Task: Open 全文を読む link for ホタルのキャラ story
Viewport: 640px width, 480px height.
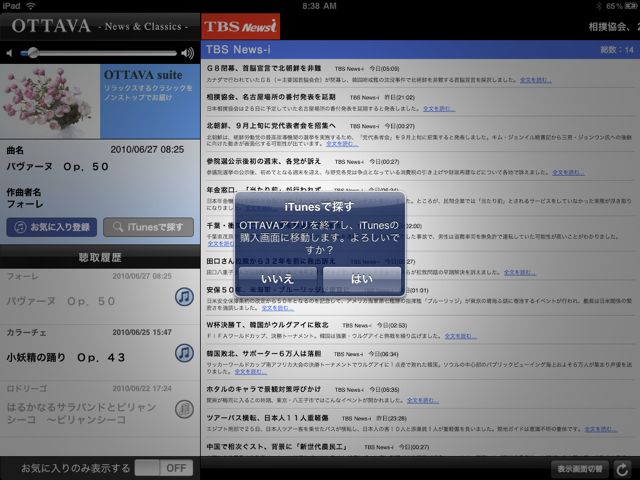Action: (x=423, y=400)
